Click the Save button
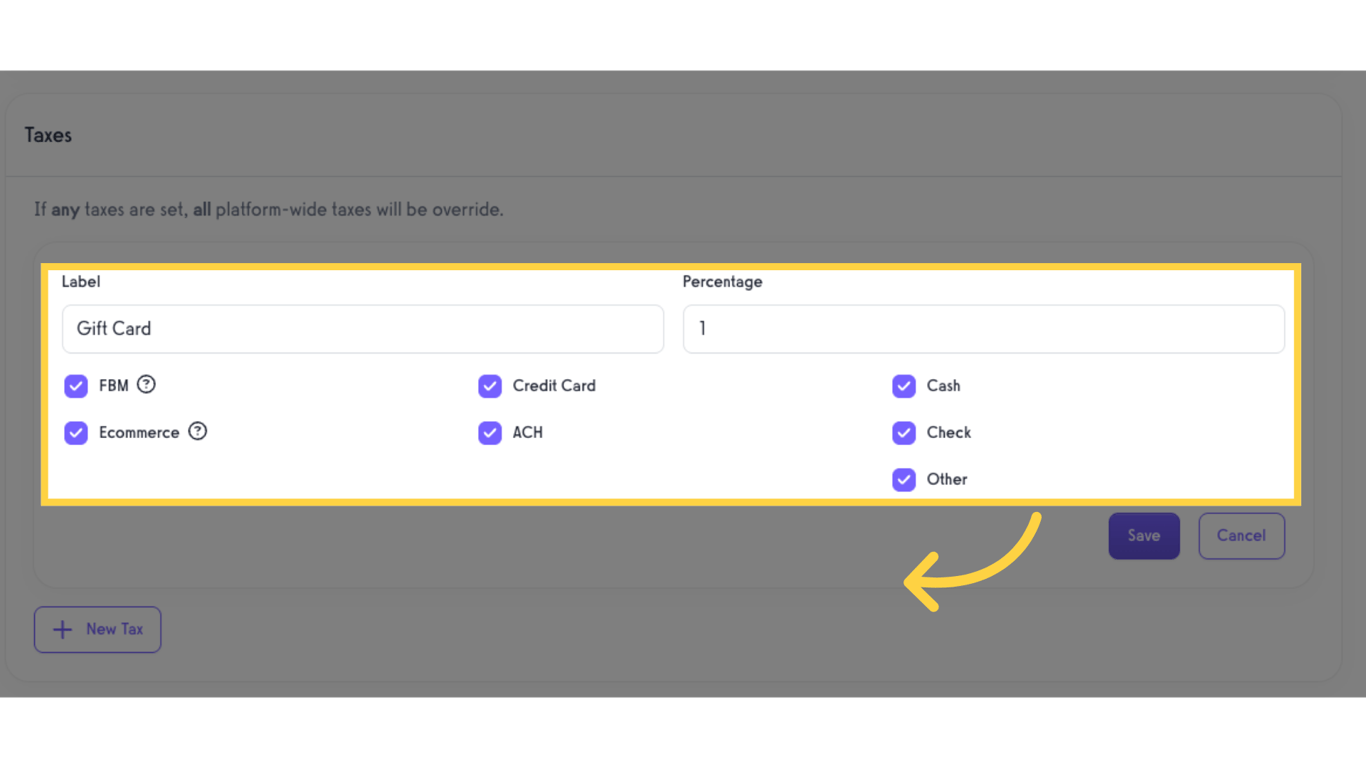 tap(1144, 535)
